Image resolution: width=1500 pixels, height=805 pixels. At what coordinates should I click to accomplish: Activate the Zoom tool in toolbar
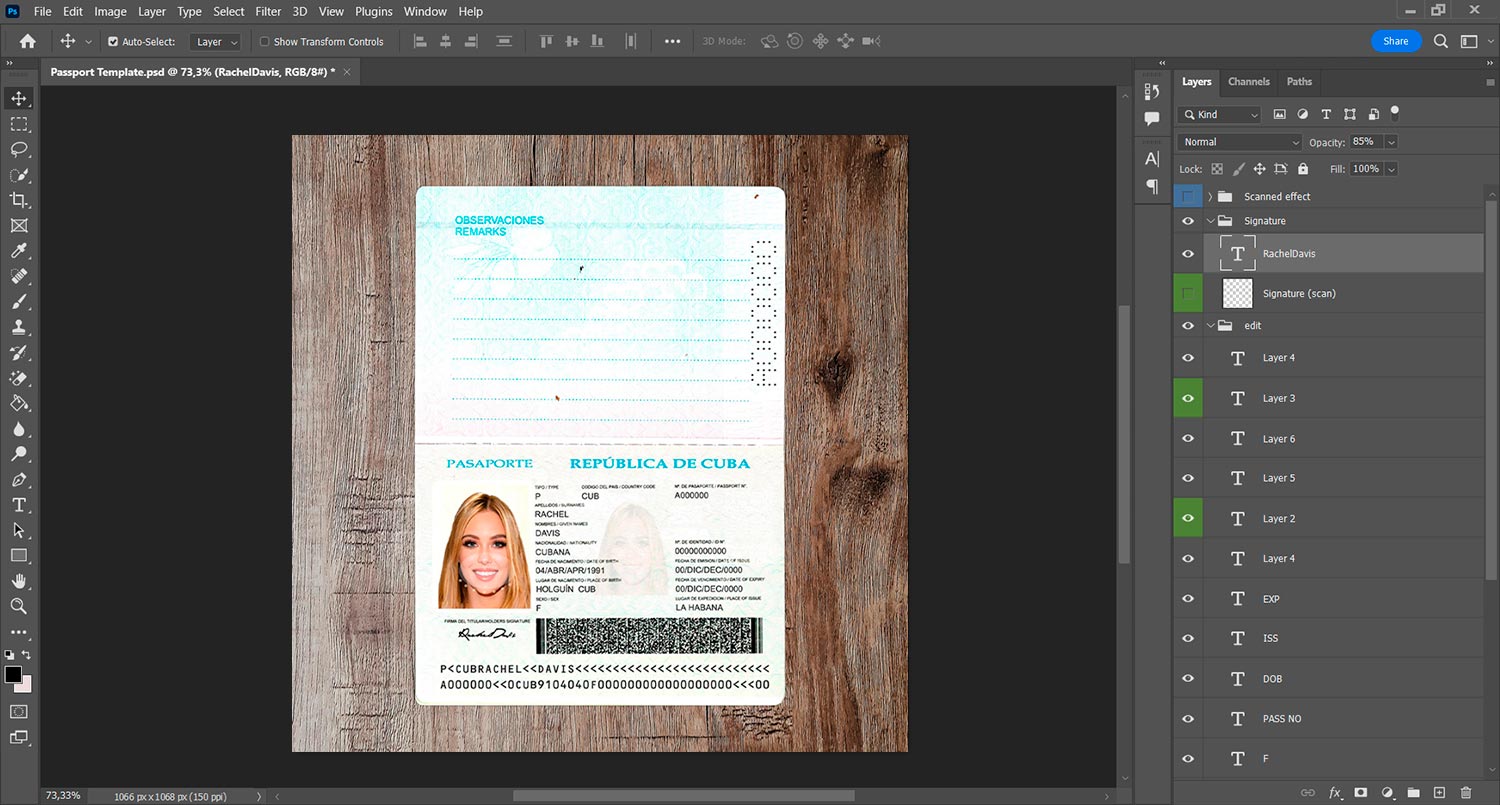[19, 606]
